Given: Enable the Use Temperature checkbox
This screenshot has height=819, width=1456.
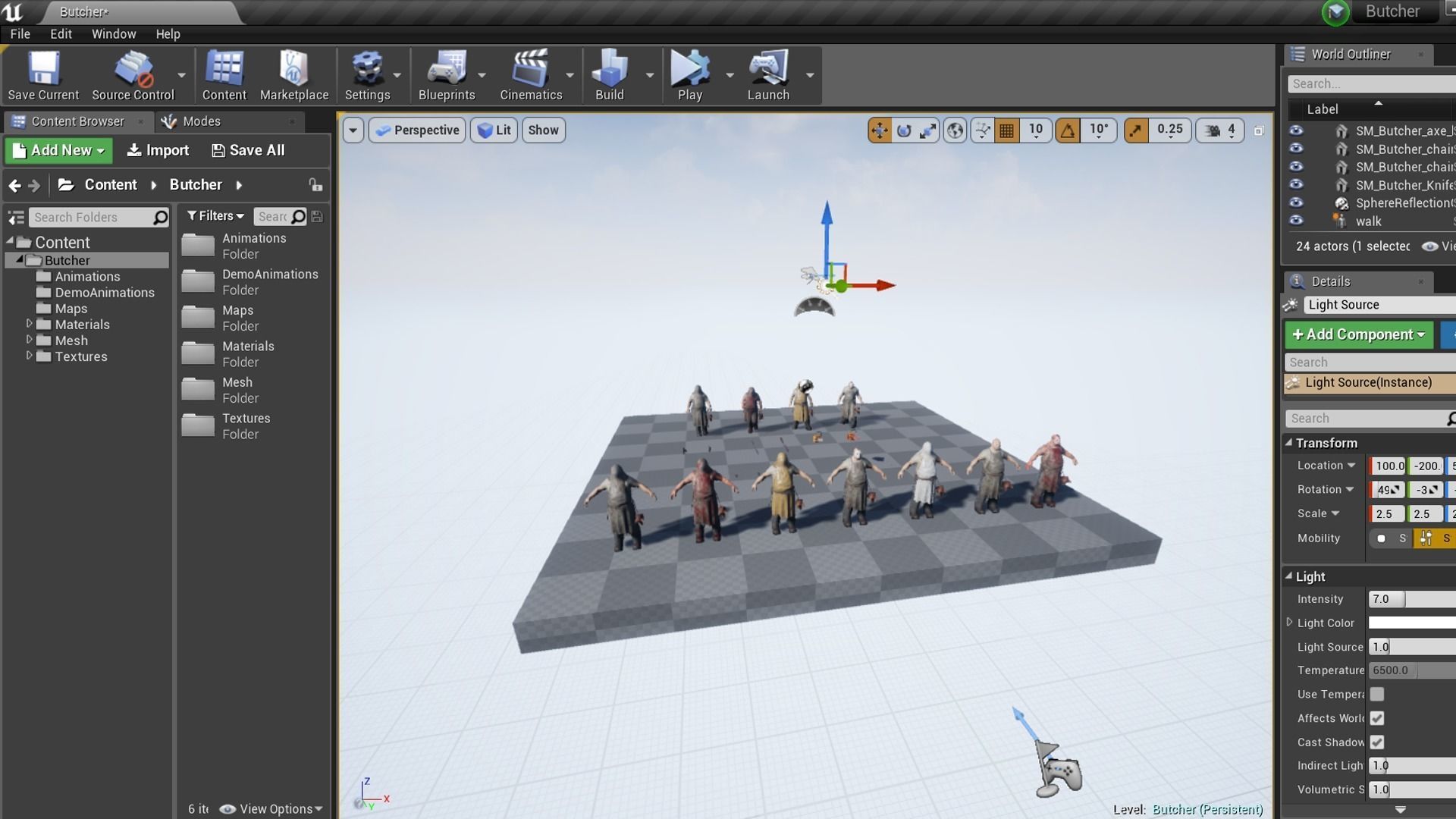Looking at the screenshot, I should click(1377, 694).
